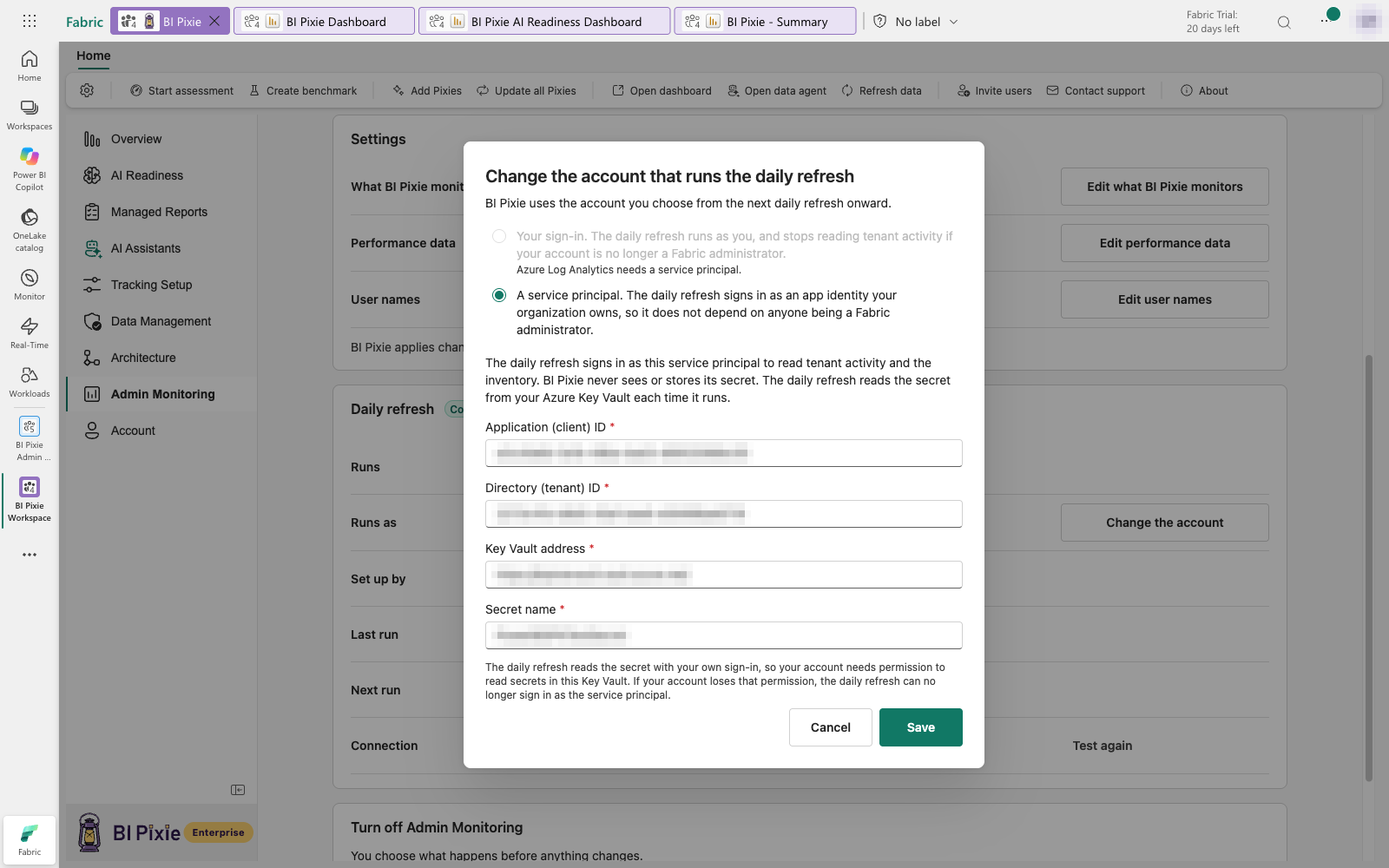Switch to BI Pixie Dashboard tab

tap(324, 22)
